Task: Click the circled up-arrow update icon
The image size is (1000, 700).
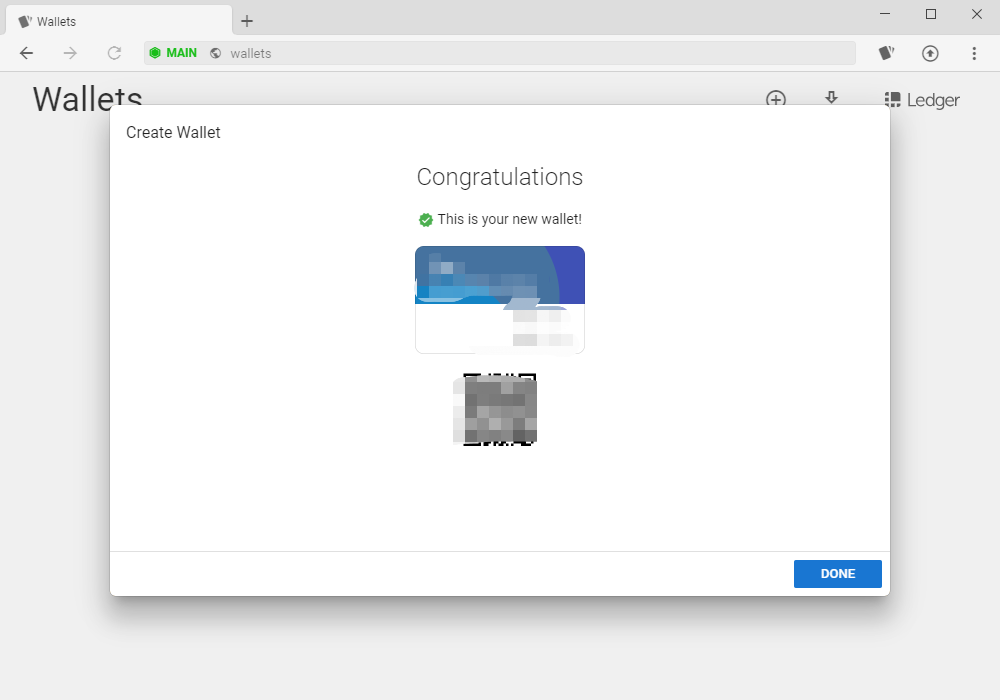Action: point(930,53)
